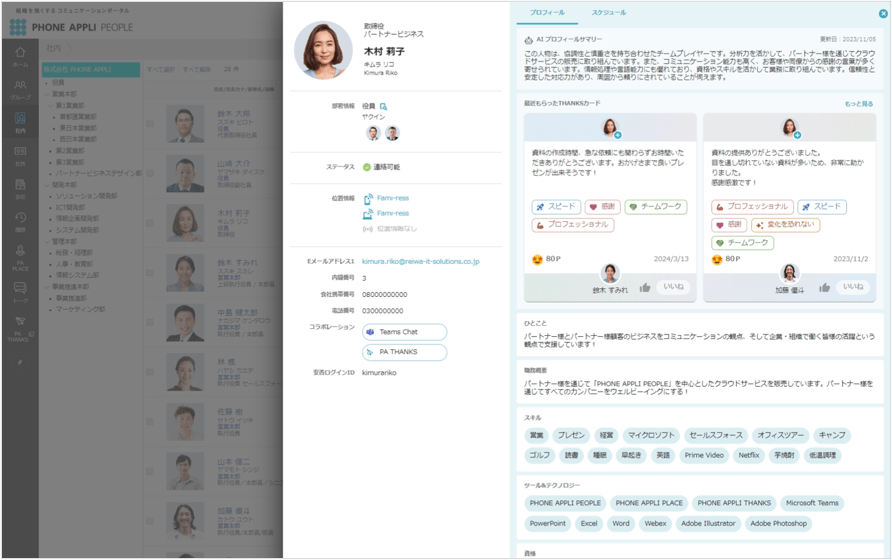Open the グループ icon in sidebar
Screen dimensions: 892x560
[x=20, y=89]
